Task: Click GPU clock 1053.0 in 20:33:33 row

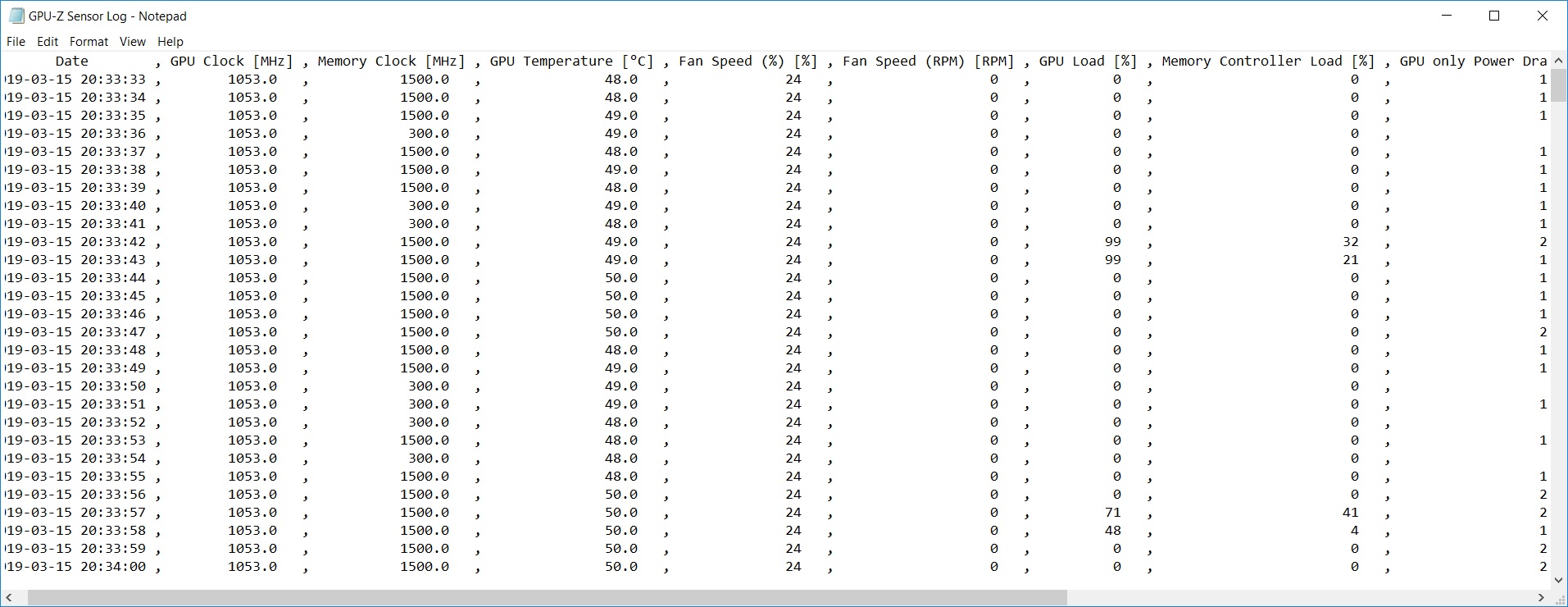Action: [252, 80]
